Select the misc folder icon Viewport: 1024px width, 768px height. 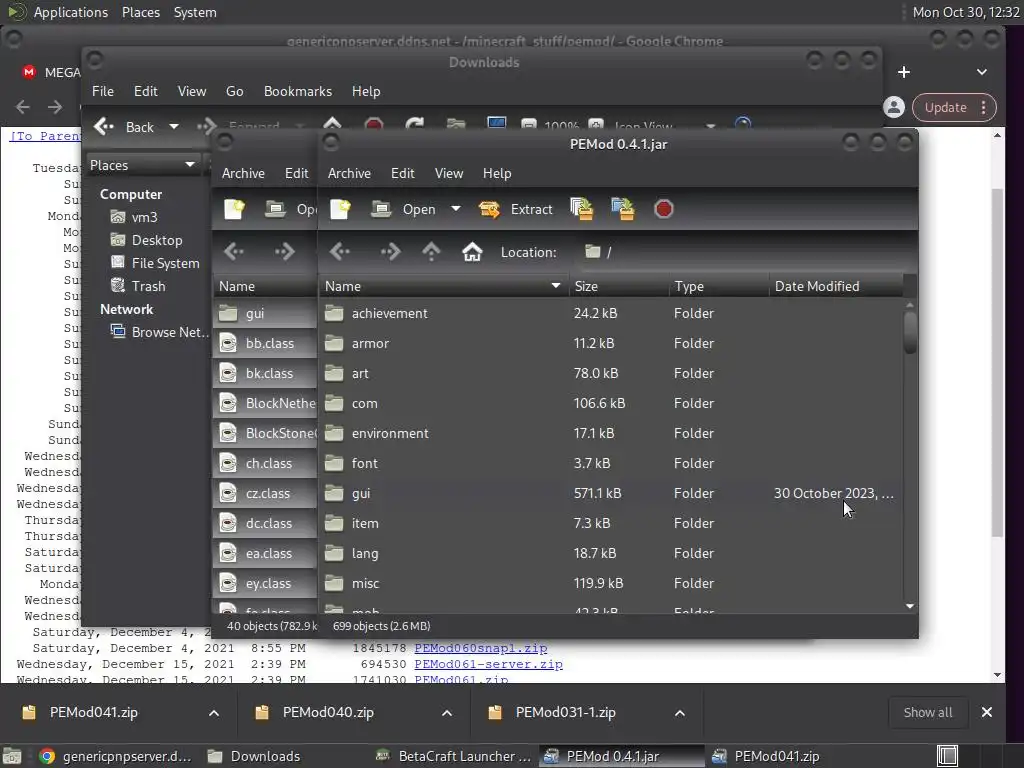334,584
